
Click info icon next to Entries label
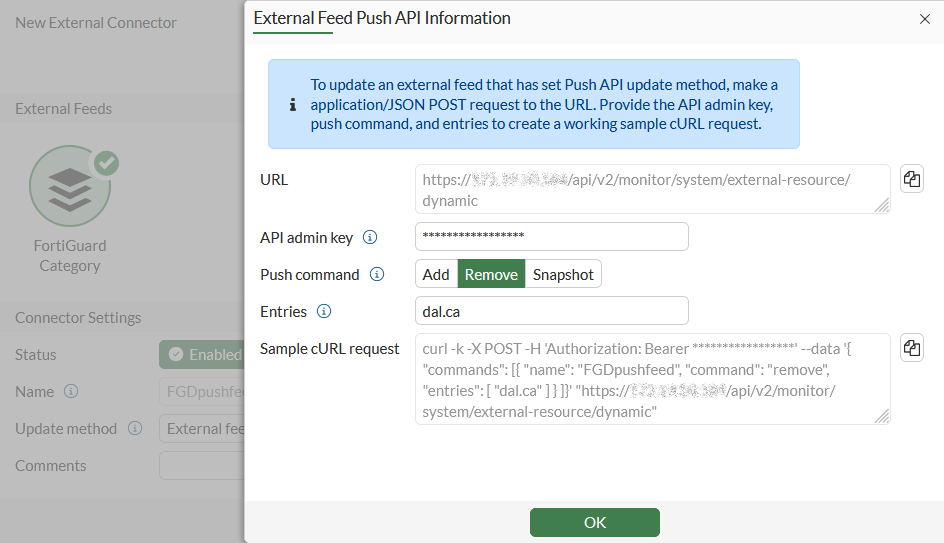324,311
